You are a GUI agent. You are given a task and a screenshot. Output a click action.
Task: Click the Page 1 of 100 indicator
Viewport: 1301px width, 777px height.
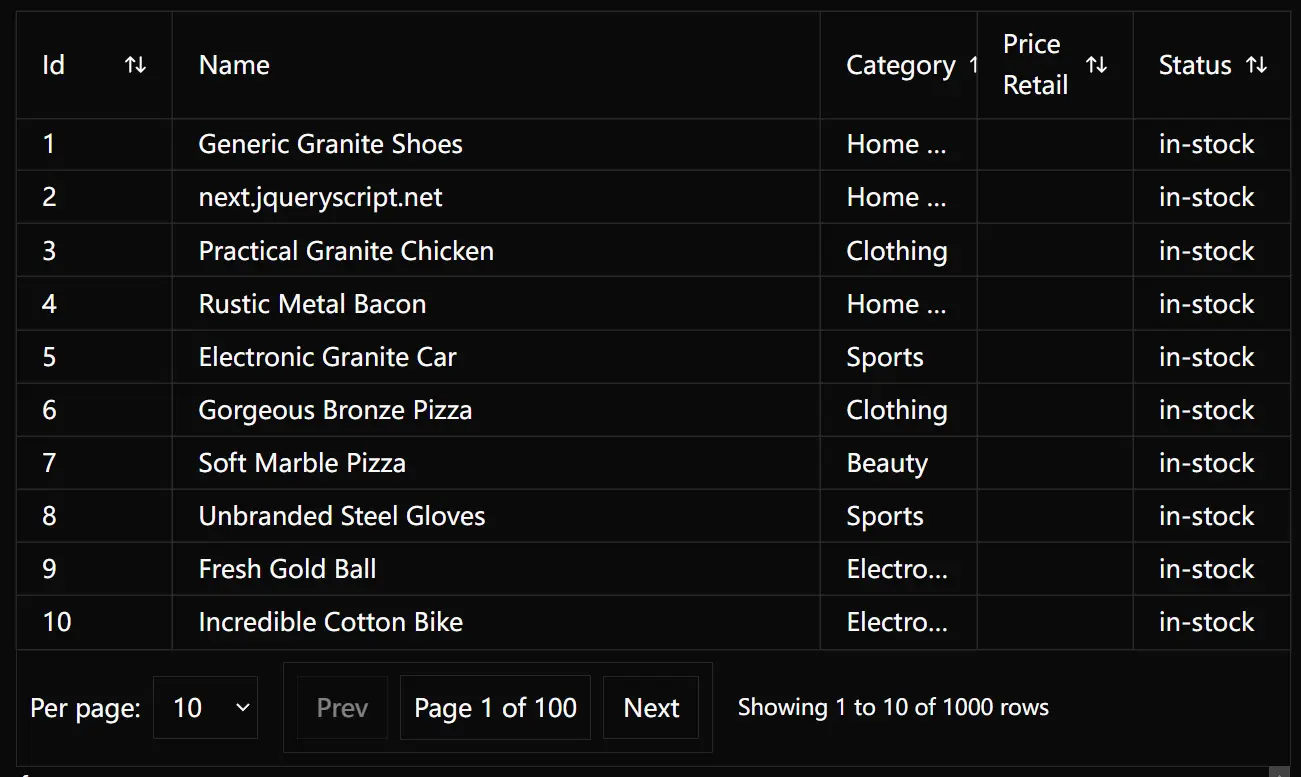tap(495, 708)
